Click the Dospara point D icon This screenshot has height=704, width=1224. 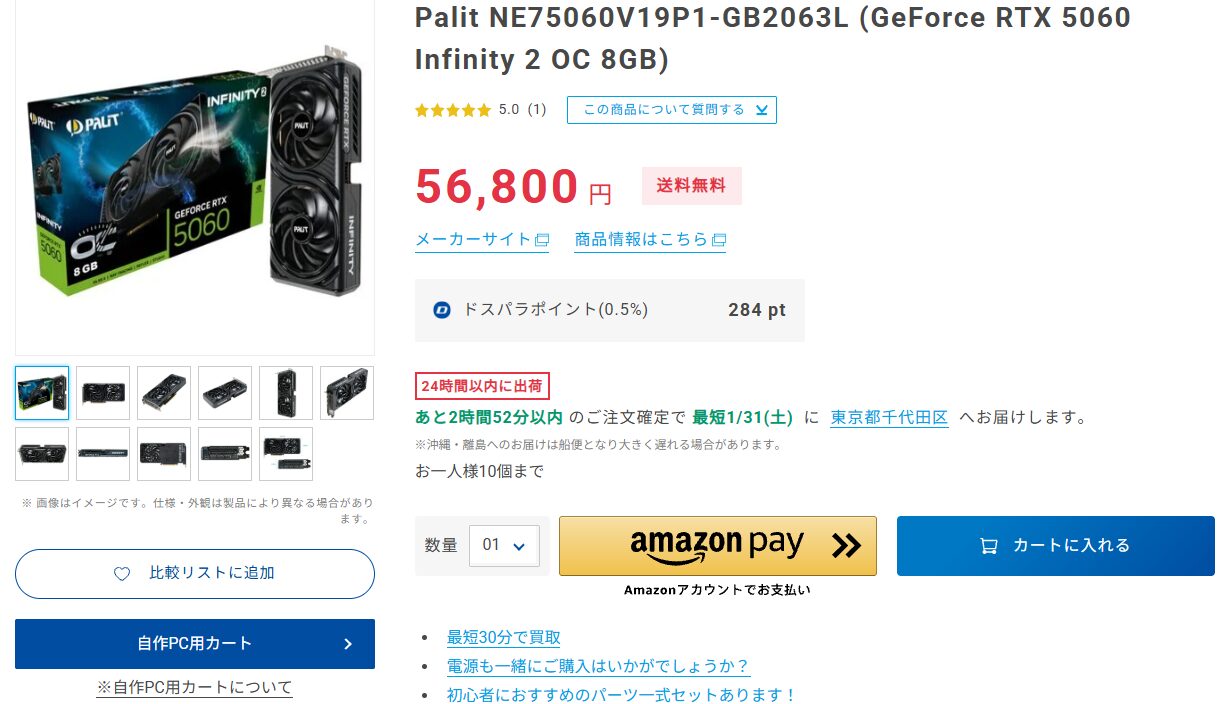[442, 310]
